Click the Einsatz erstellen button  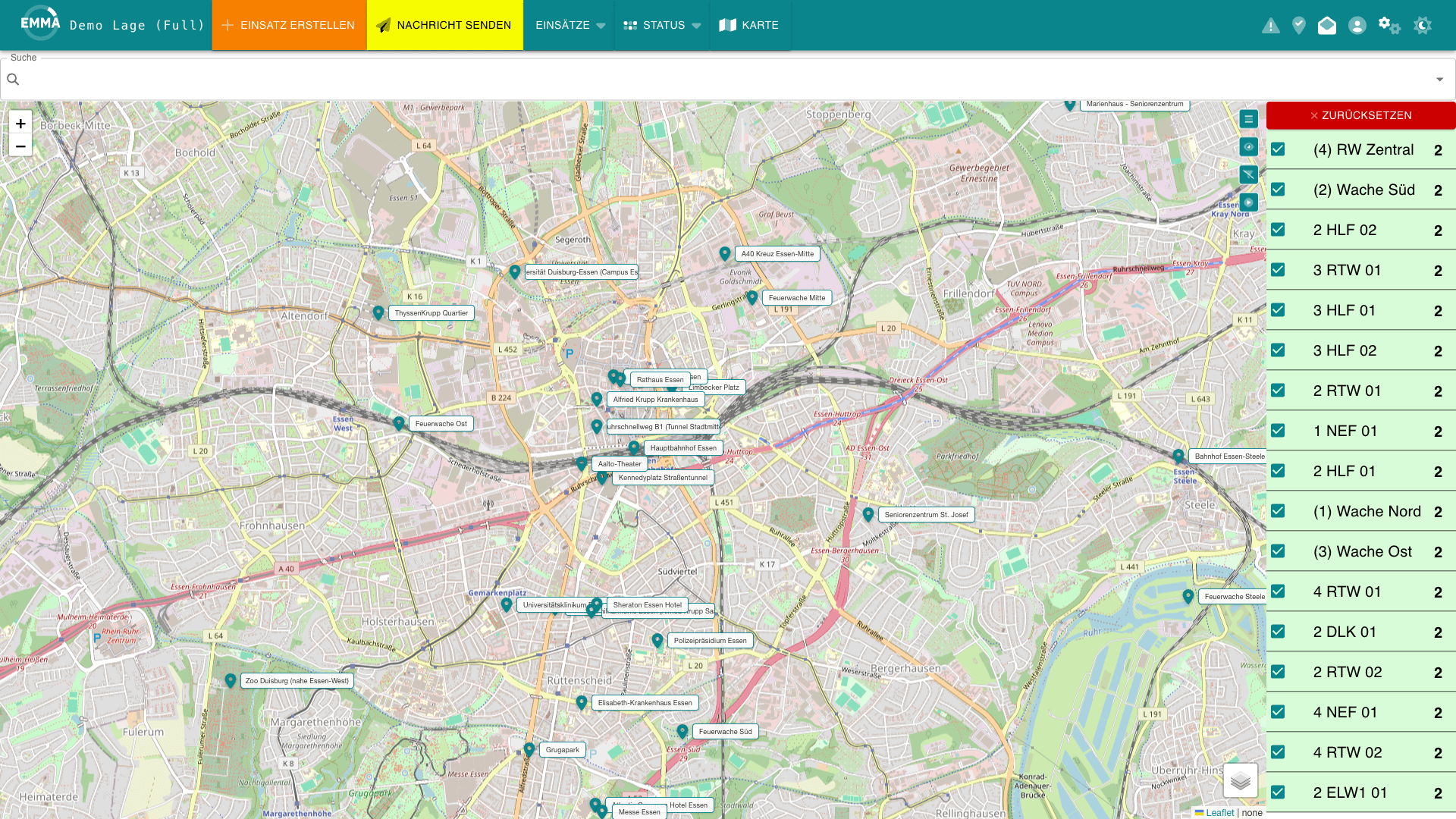point(289,25)
